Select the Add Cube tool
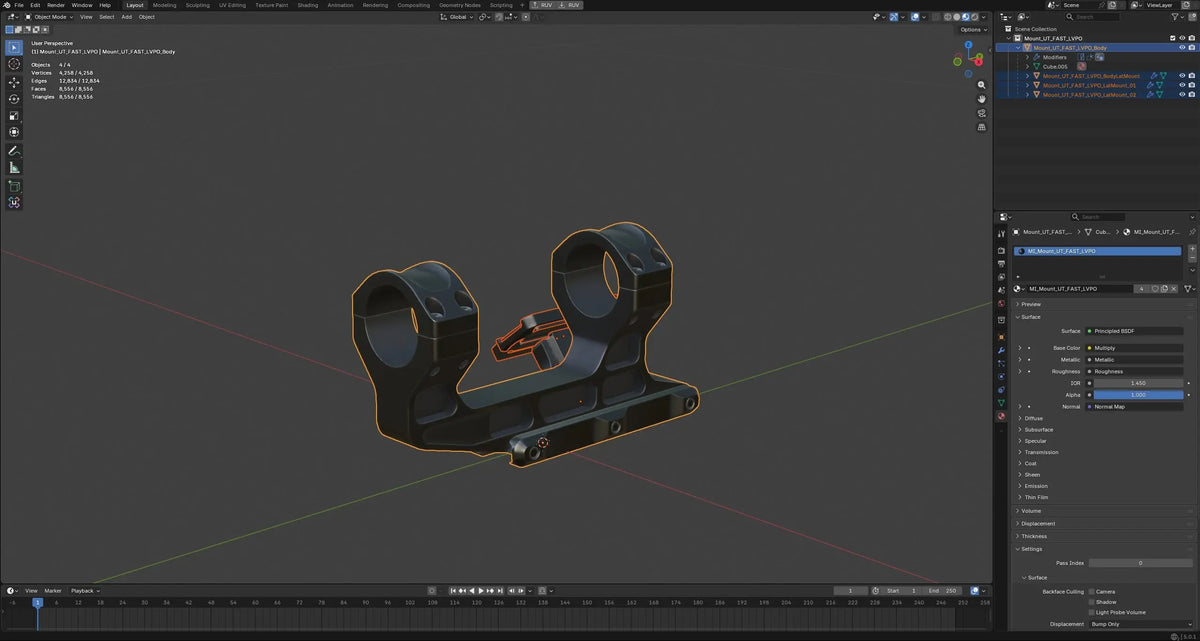The image size is (1200, 641). coord(14,186)
